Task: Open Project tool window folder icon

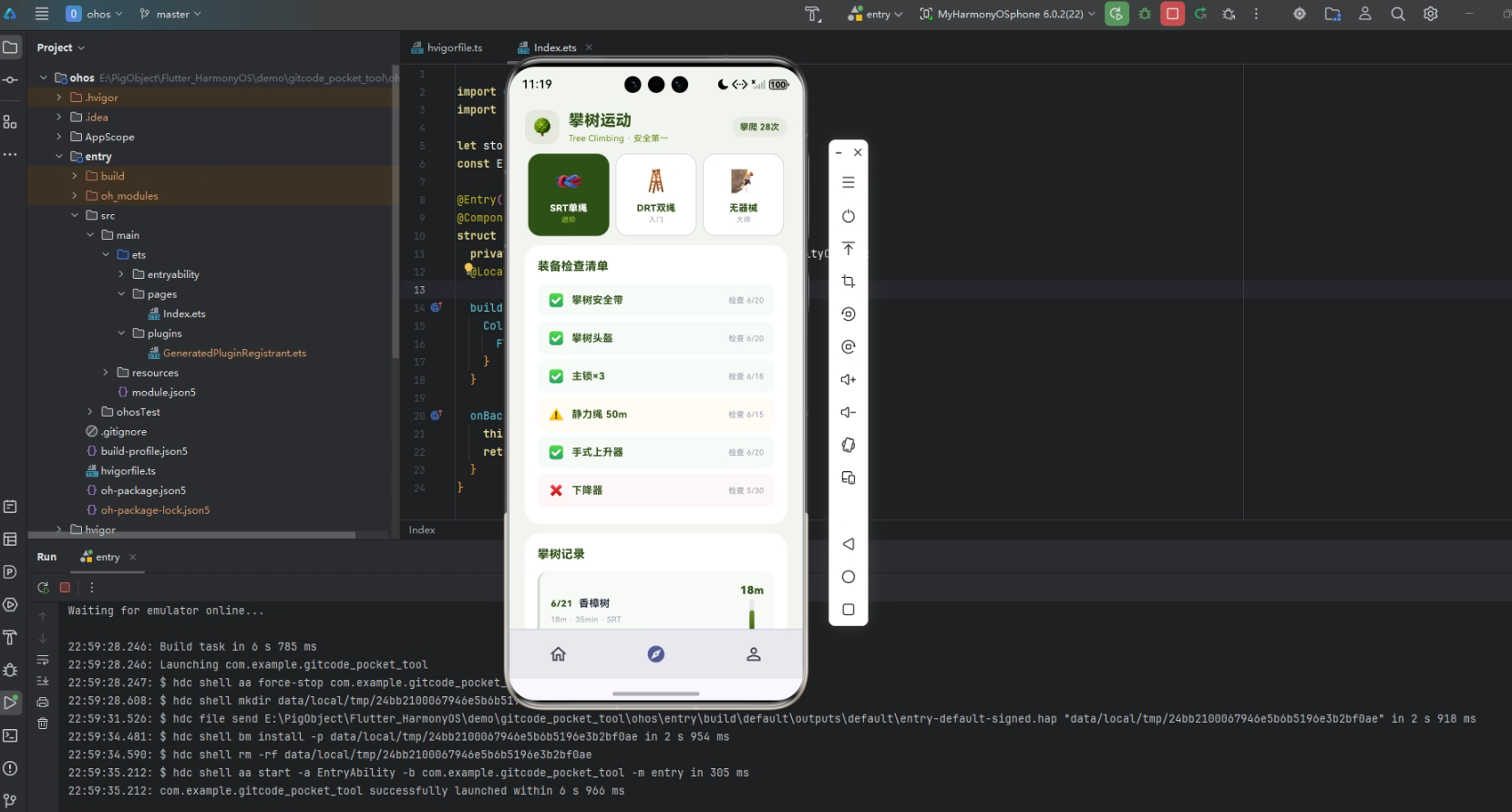Action: 10,47
